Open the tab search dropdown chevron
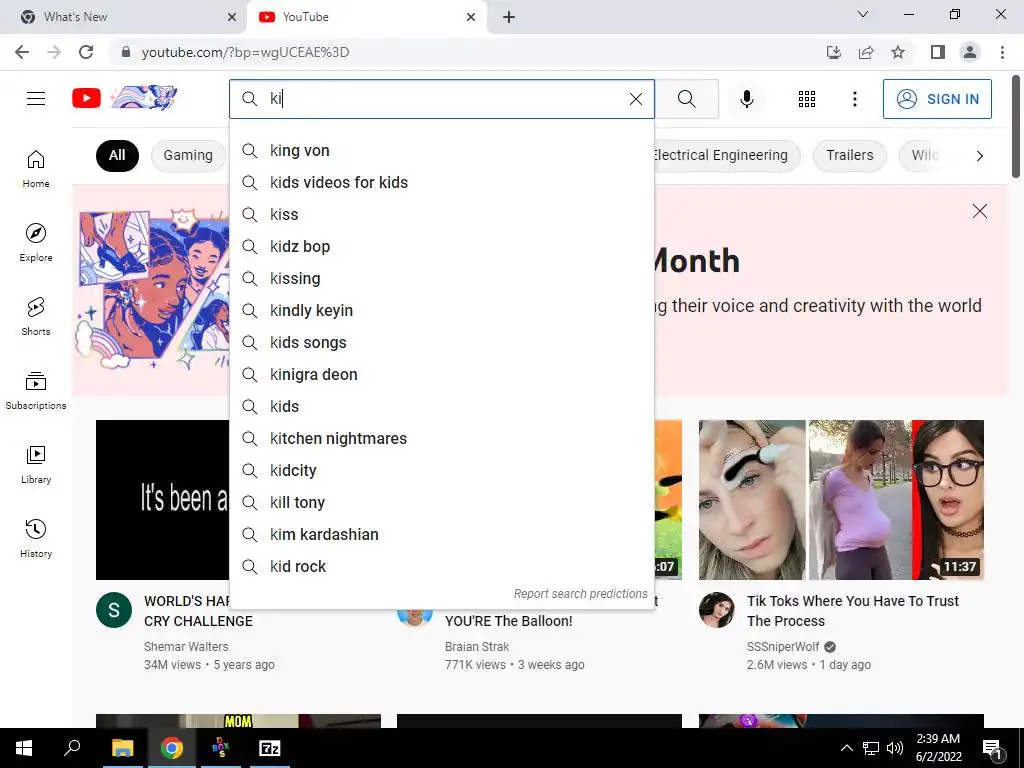Screen dimensions: 1024x768 (863, 14)
